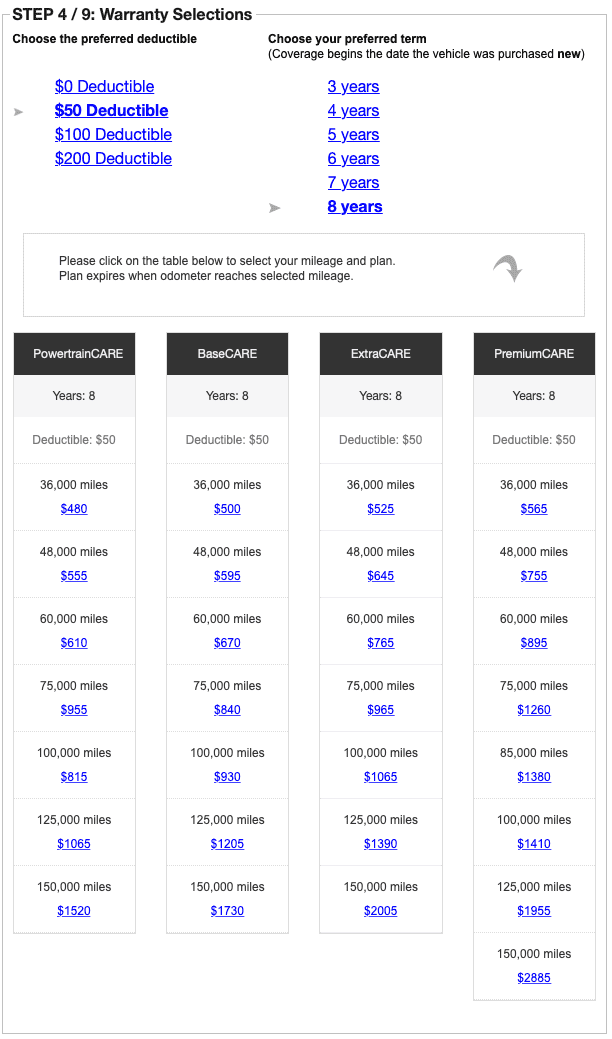This screenshot has height=1039, width=612.
Task: Select PowertrainCARE 36,000 miles price $480
Action: [74, 509]
